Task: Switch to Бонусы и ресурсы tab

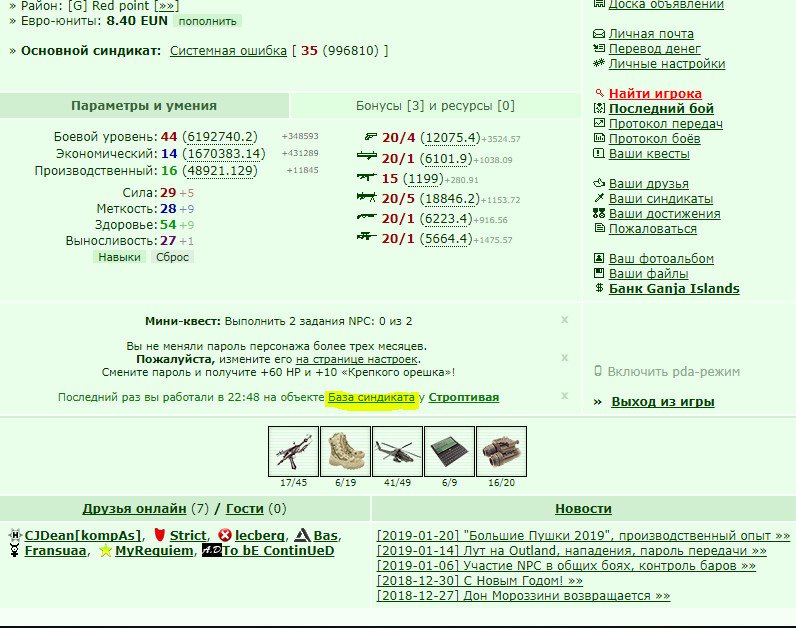Action: (435, 106)
